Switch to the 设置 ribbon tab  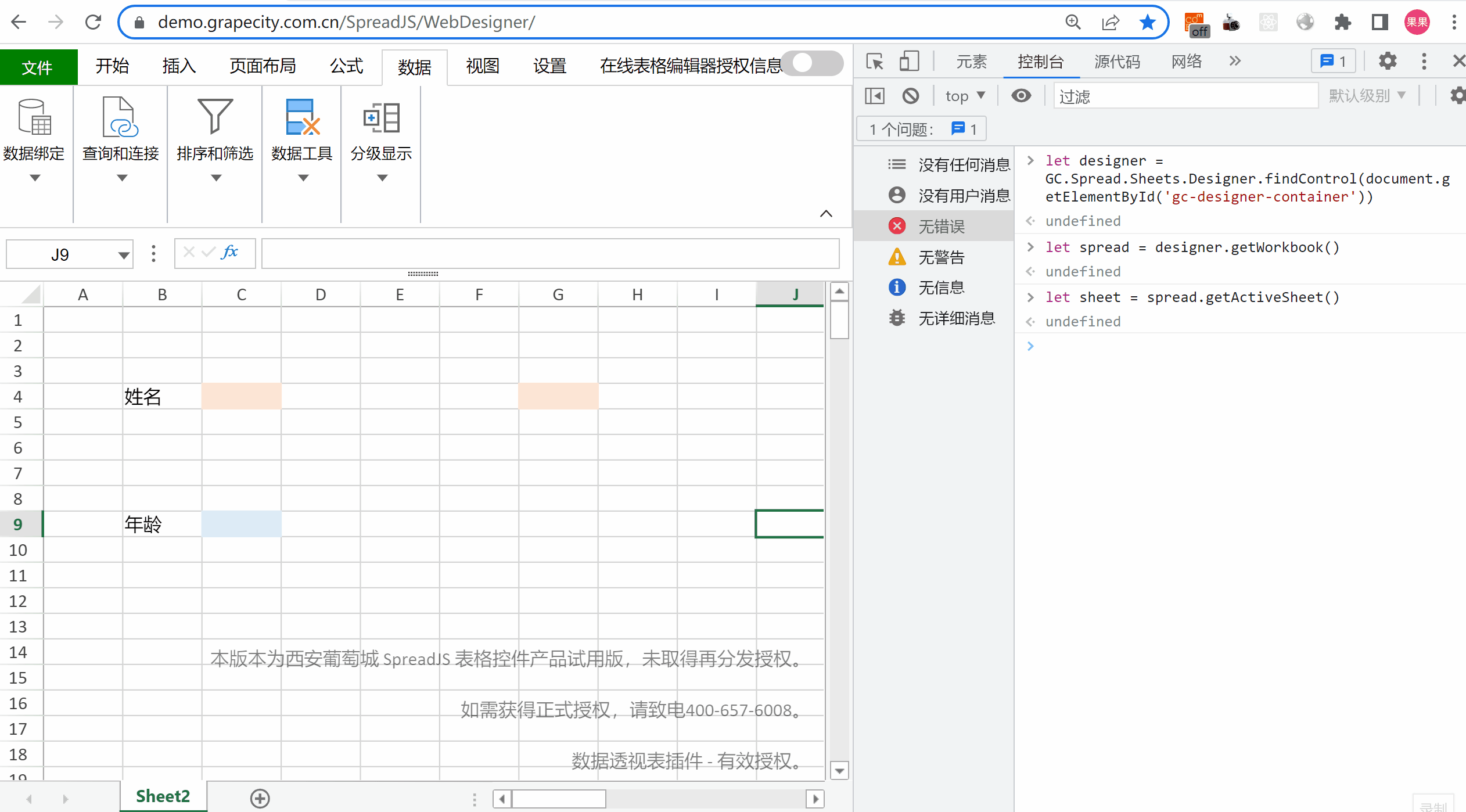coord(549,66)
